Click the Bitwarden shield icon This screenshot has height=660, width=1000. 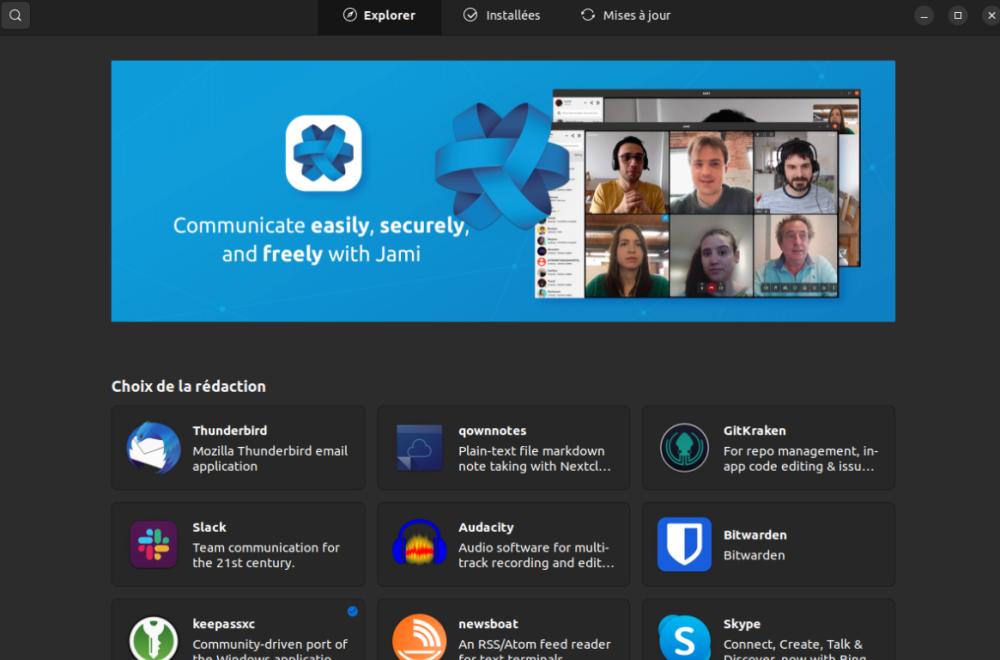(684, 544)
